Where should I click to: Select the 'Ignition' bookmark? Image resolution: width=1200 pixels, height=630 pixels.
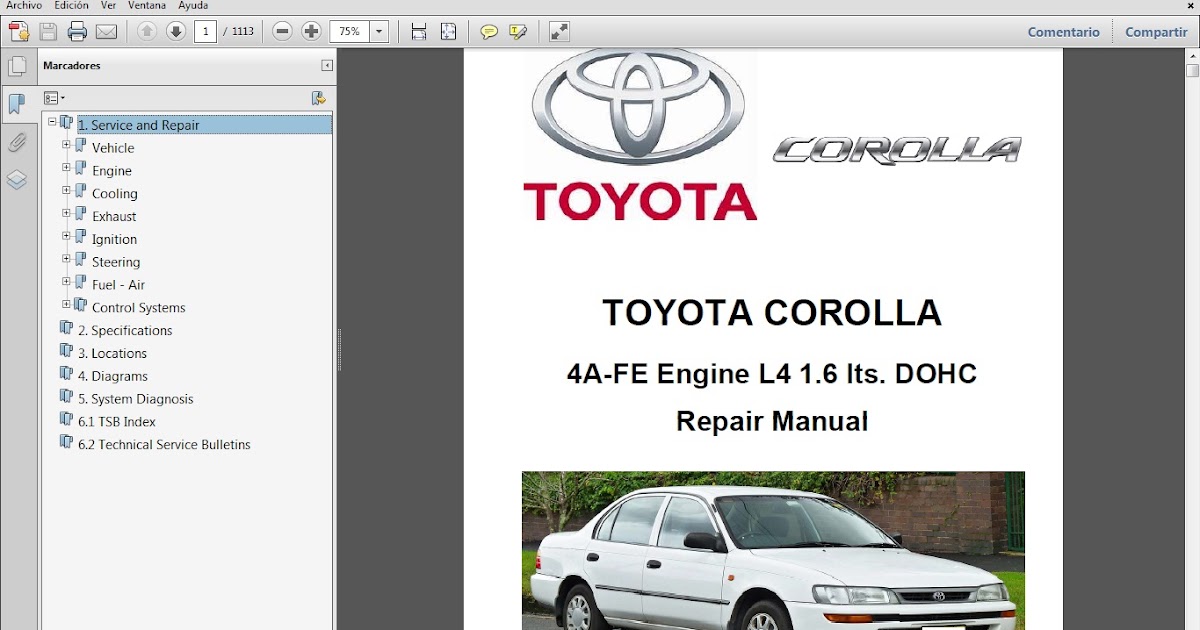tap(115, 239)
